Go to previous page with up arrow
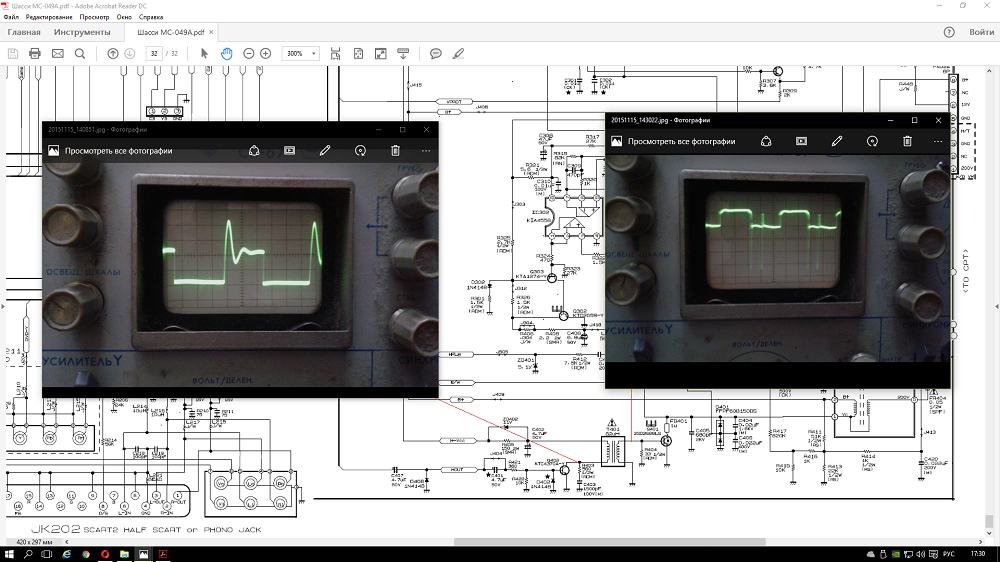The height and width of the screenshot is (562, 1000). click(113, 53)
